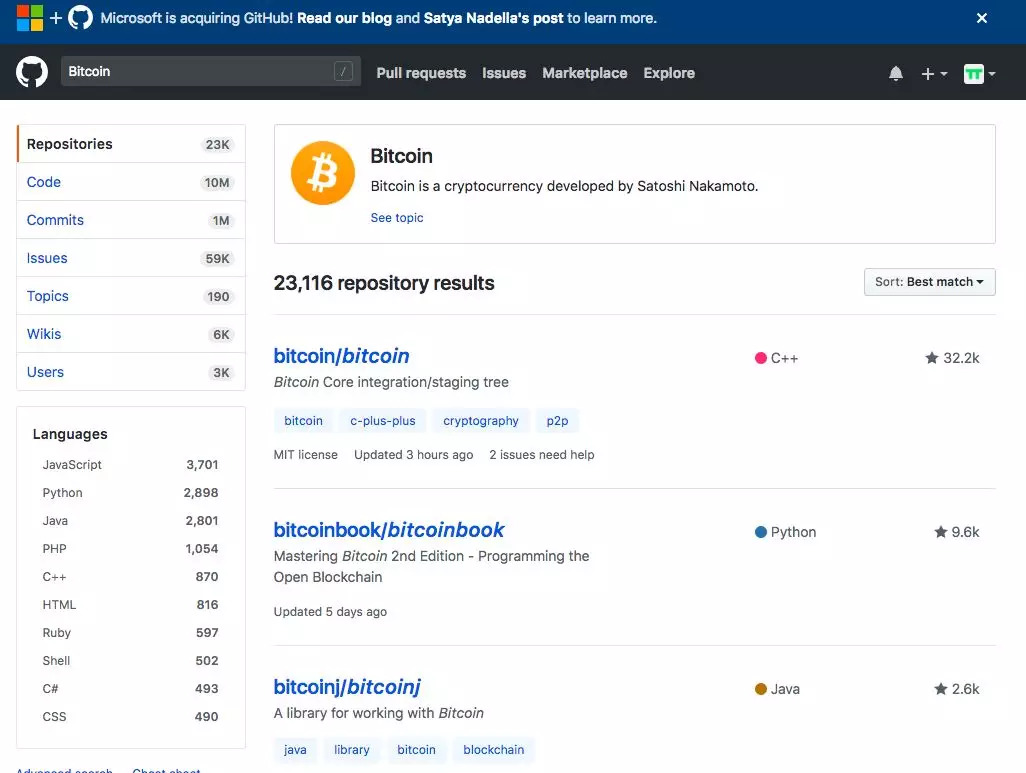Click '2 issues need help' link

(542, 455)
